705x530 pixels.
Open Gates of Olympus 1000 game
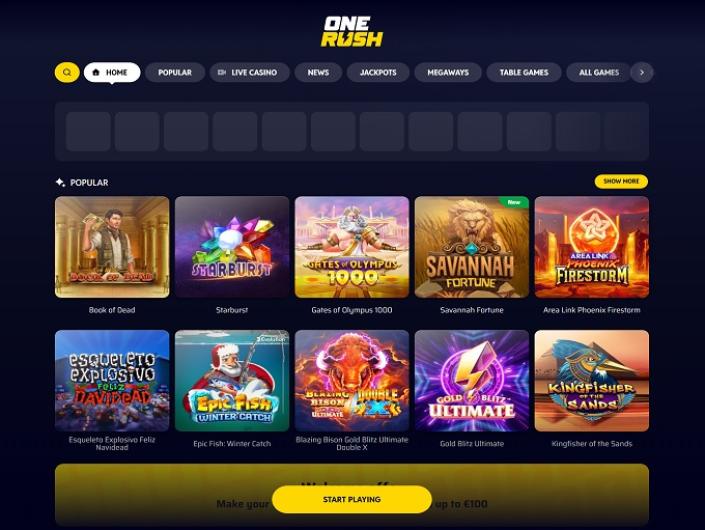352,247
